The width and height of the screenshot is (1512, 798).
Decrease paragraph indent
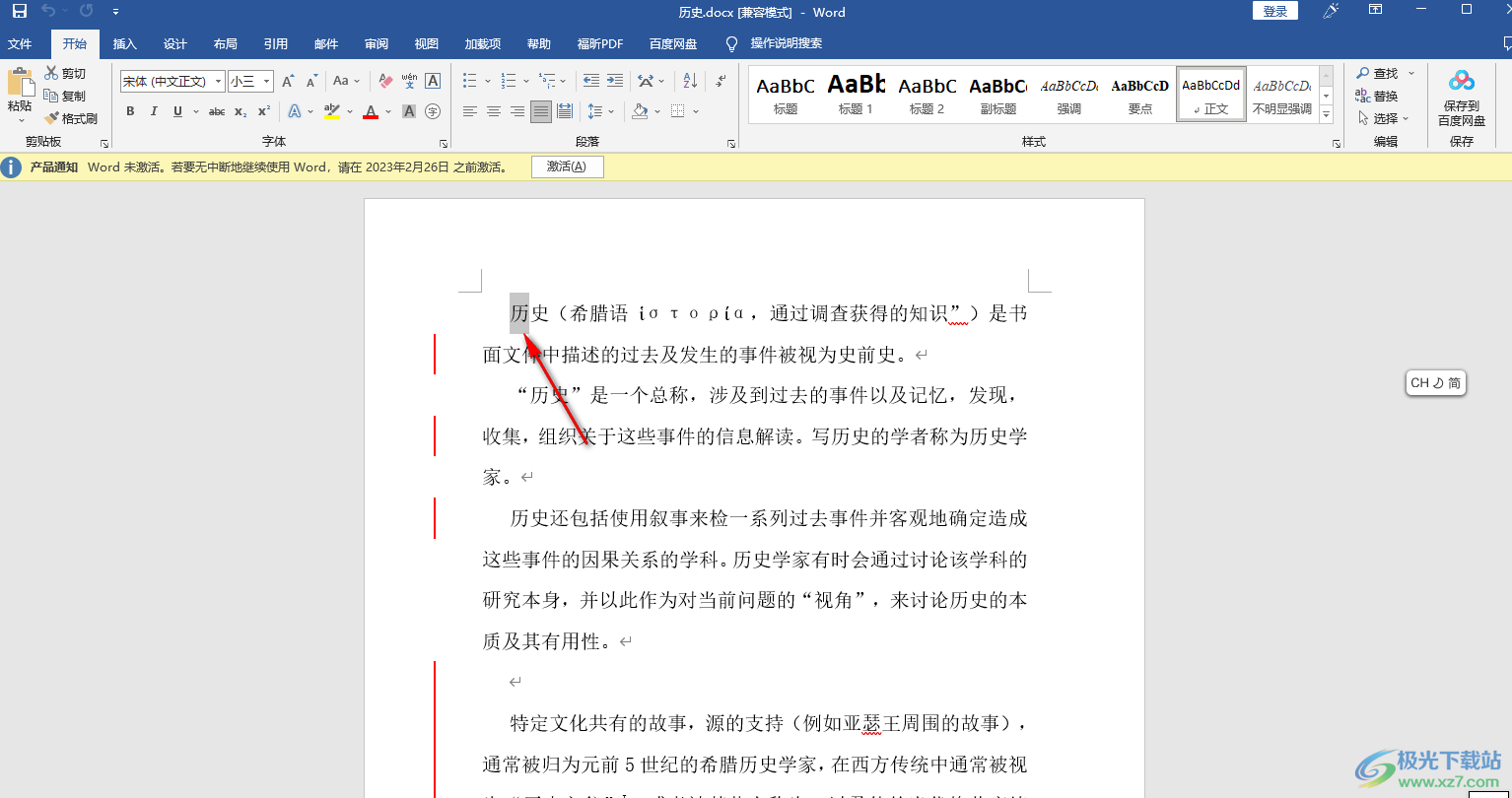[591, 81]
